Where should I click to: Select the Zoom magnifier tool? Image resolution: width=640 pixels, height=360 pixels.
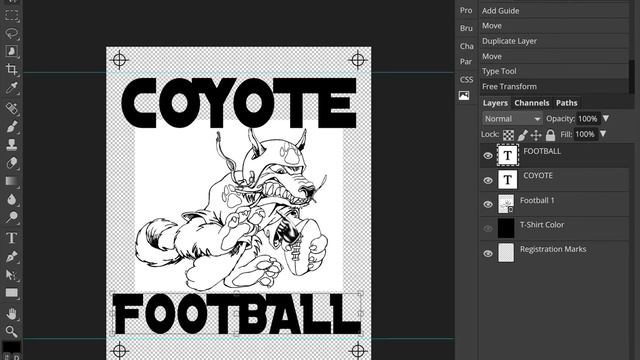click(x=11, y=331)
